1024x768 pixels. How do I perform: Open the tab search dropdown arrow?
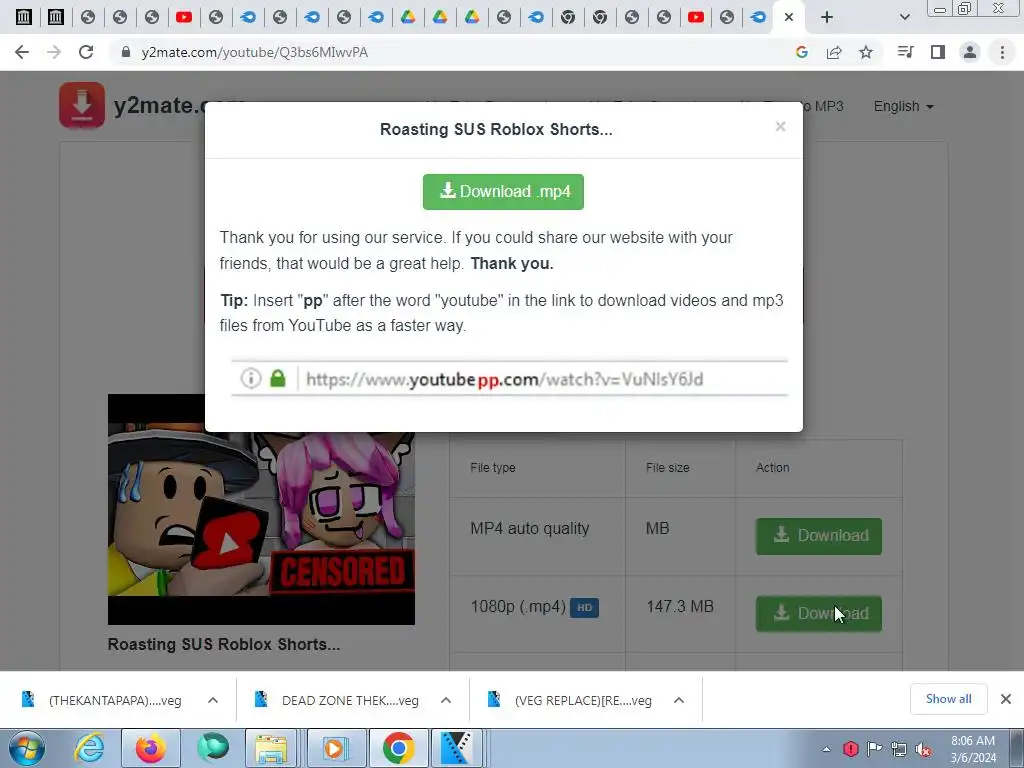pos(904,17)
